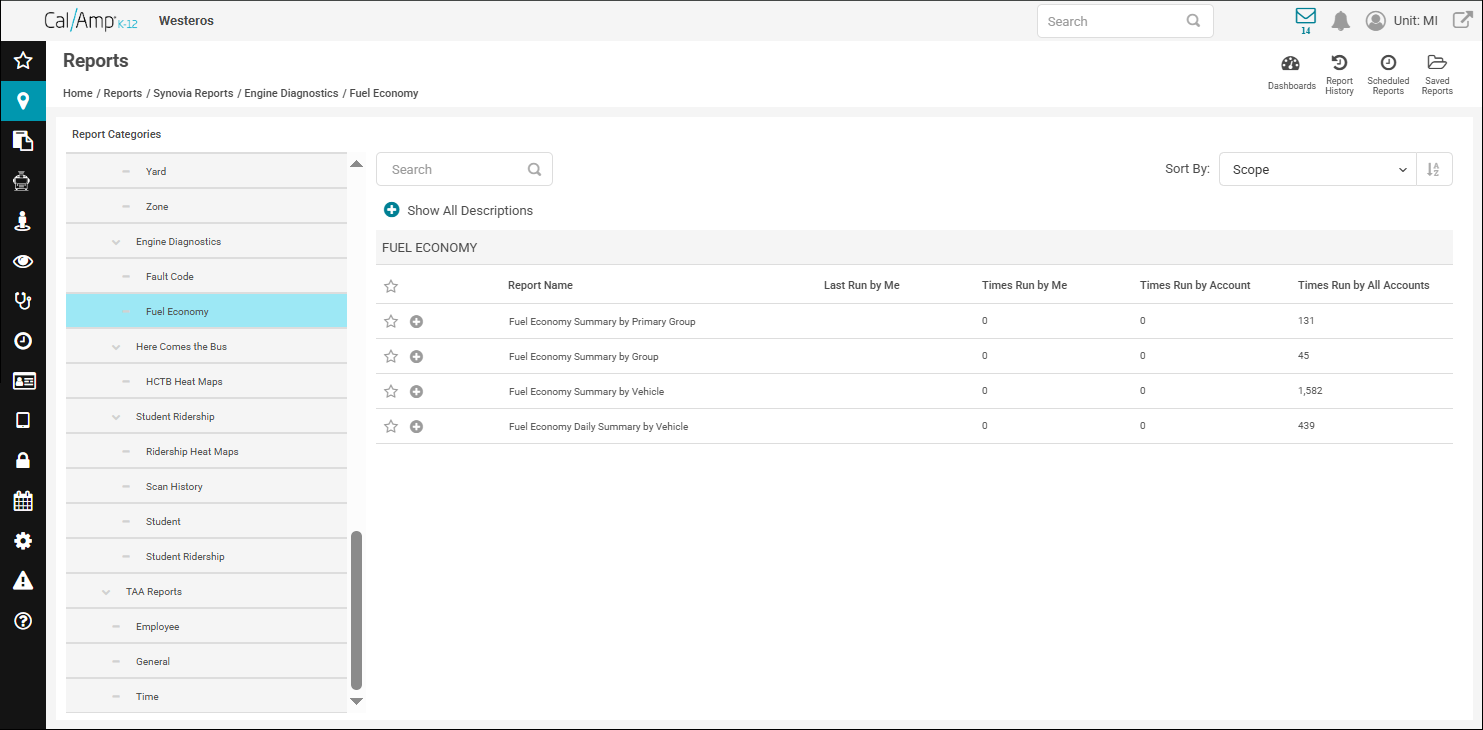Screen dimensions: 1483x730
Task: Select the HCTB Heat Maps category
Action: pos(206,381)
